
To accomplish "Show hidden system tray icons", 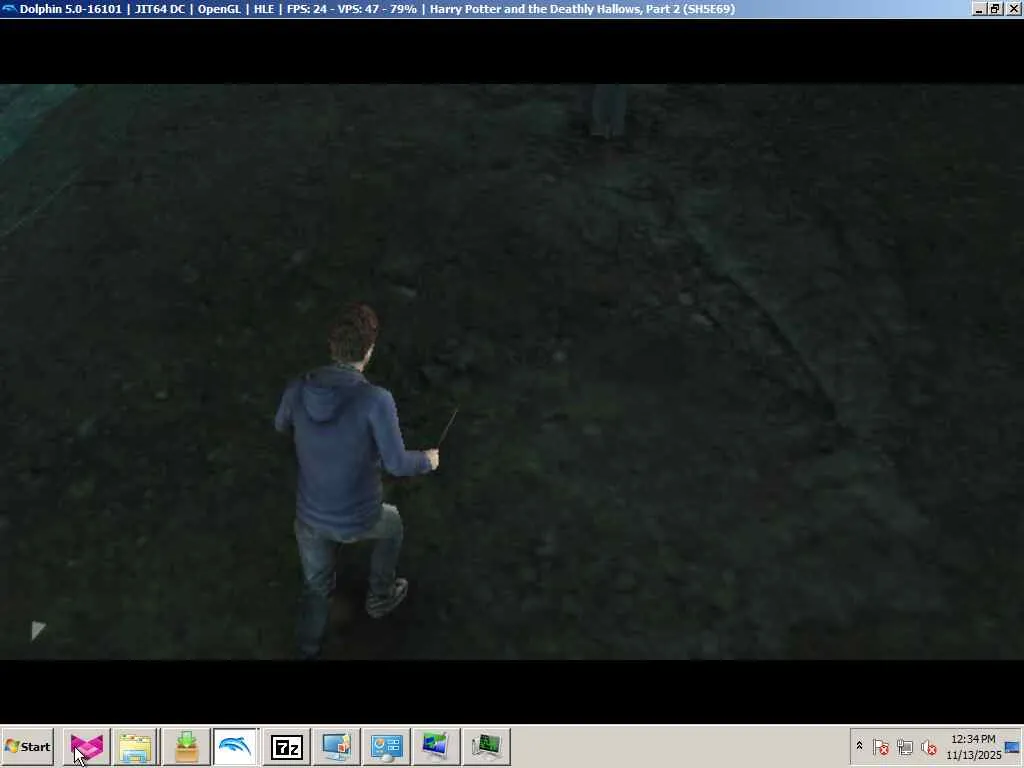I will pos(859,746).
